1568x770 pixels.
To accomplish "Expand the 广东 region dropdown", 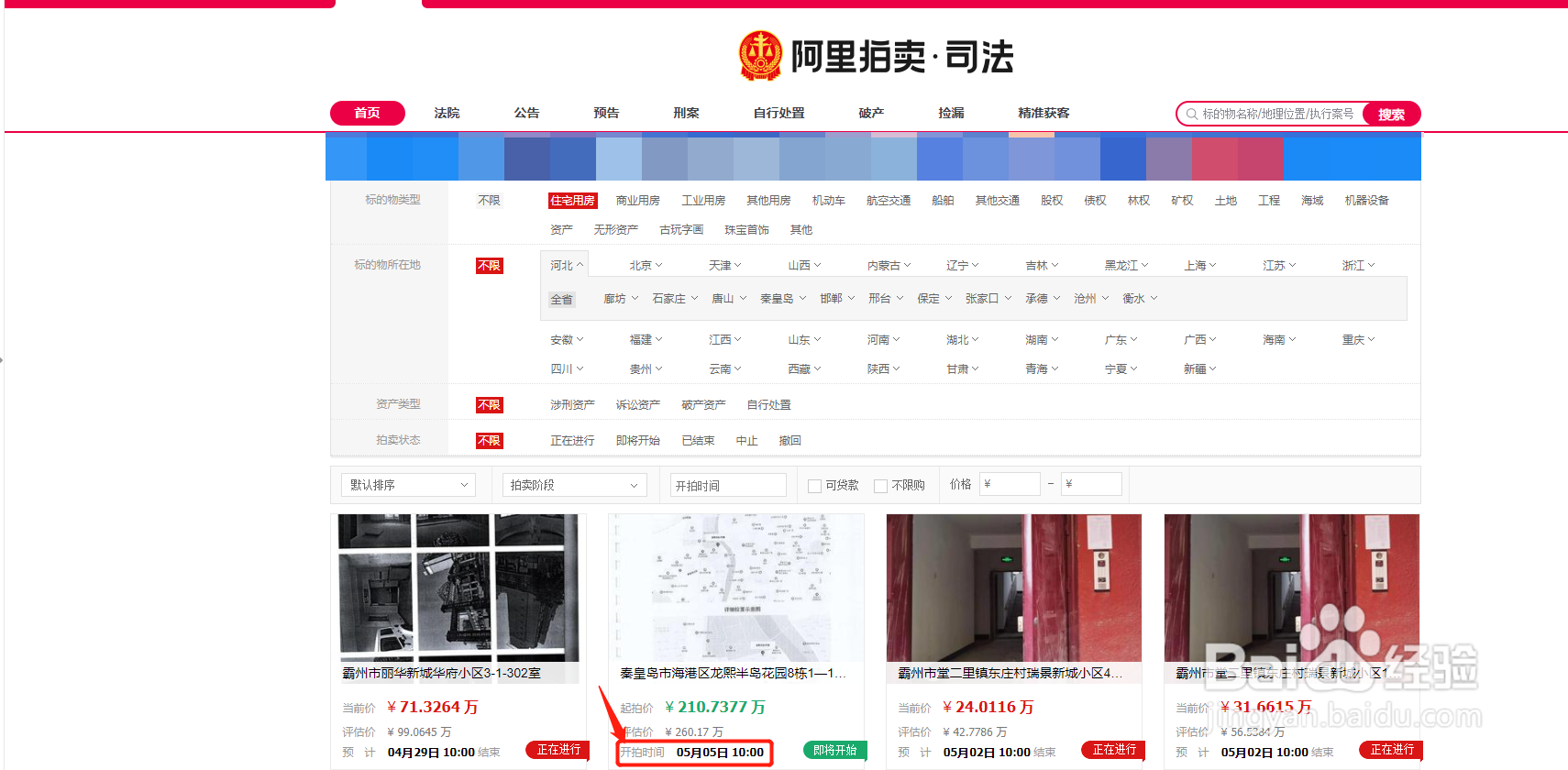I will click(1121, 340).
